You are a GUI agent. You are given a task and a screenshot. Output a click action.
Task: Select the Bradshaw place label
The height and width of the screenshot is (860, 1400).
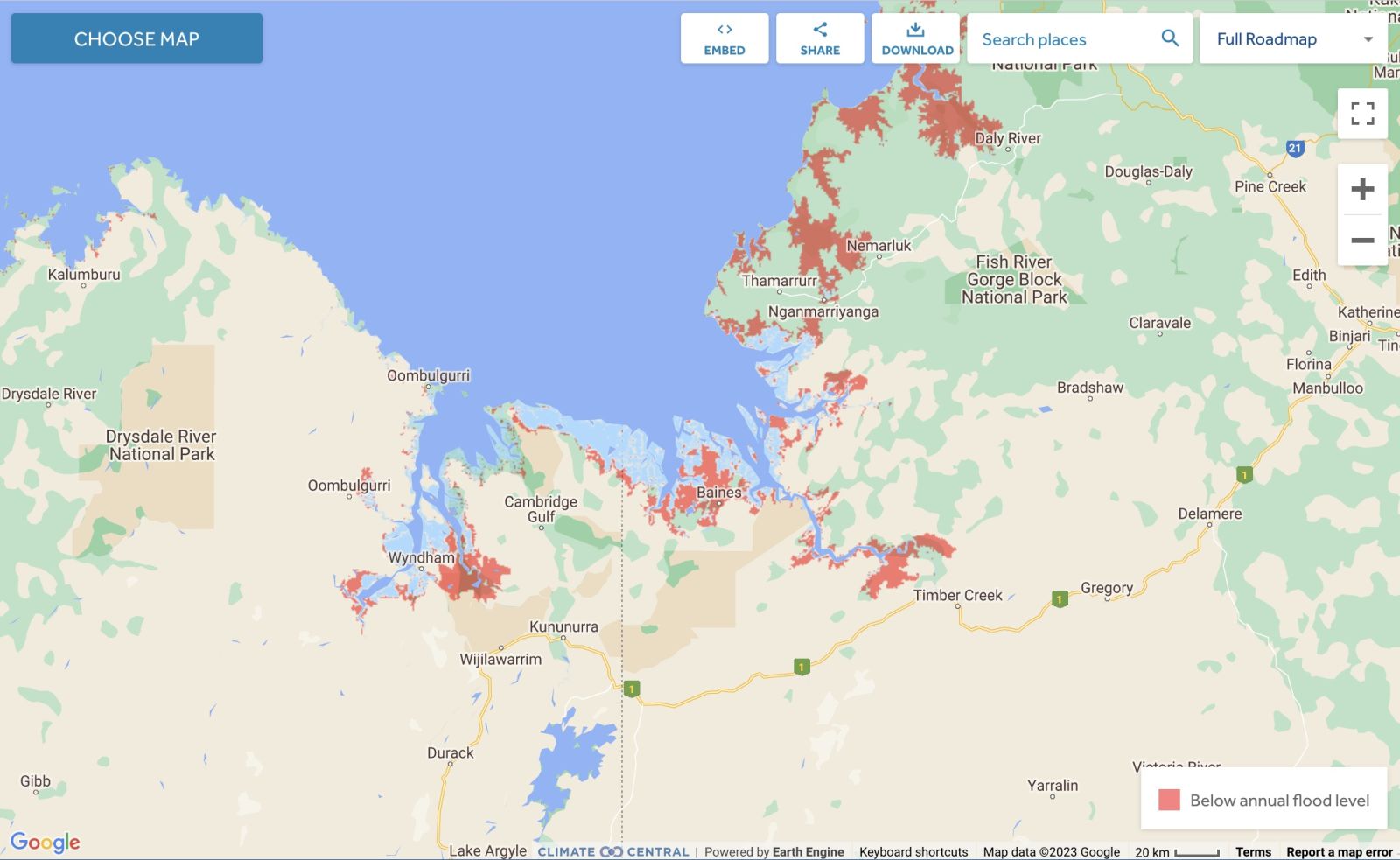tap(1090, 388)
